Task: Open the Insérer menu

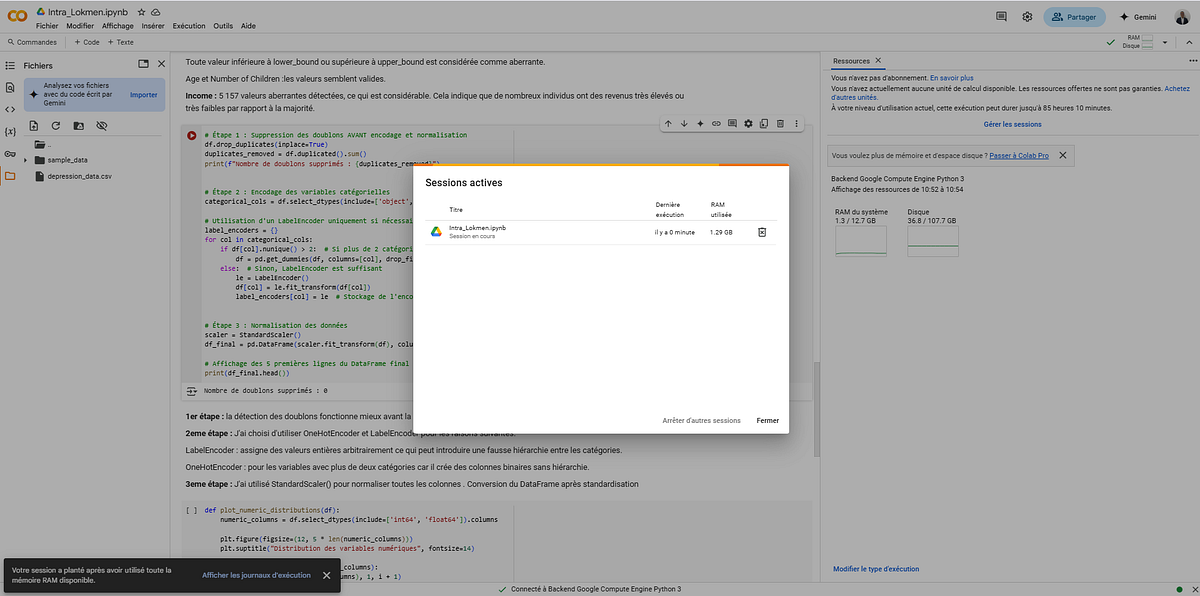Action: (154, 25)
